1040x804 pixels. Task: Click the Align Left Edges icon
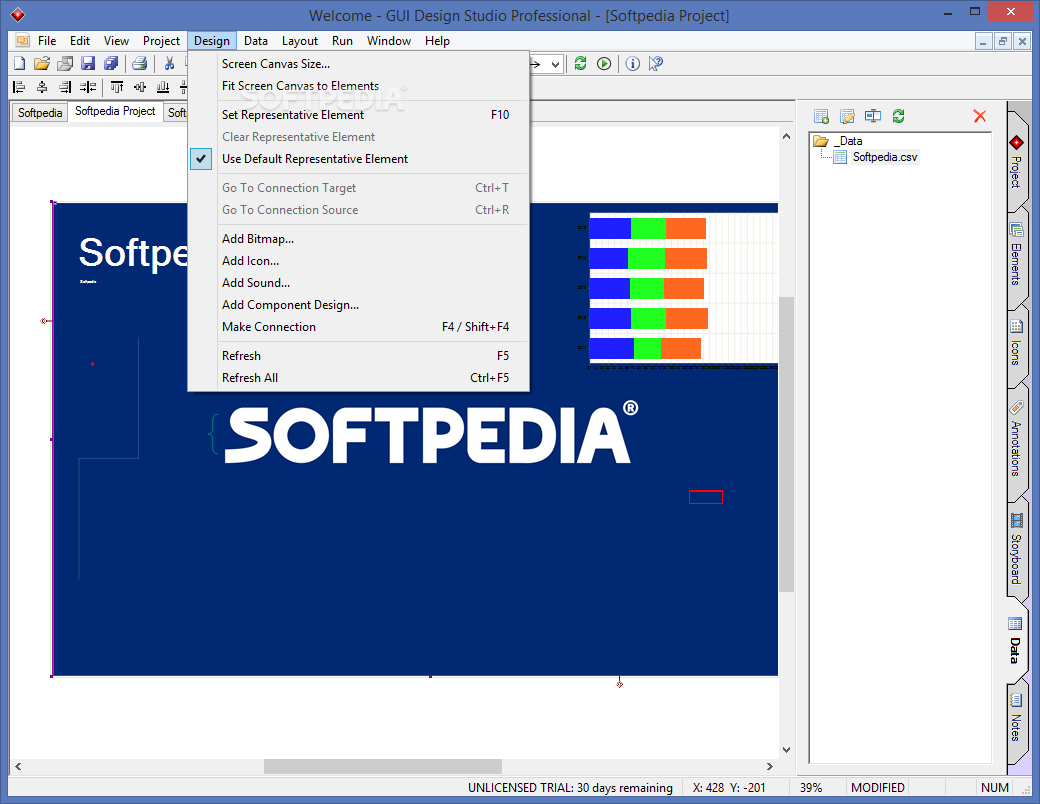point(19,87)
